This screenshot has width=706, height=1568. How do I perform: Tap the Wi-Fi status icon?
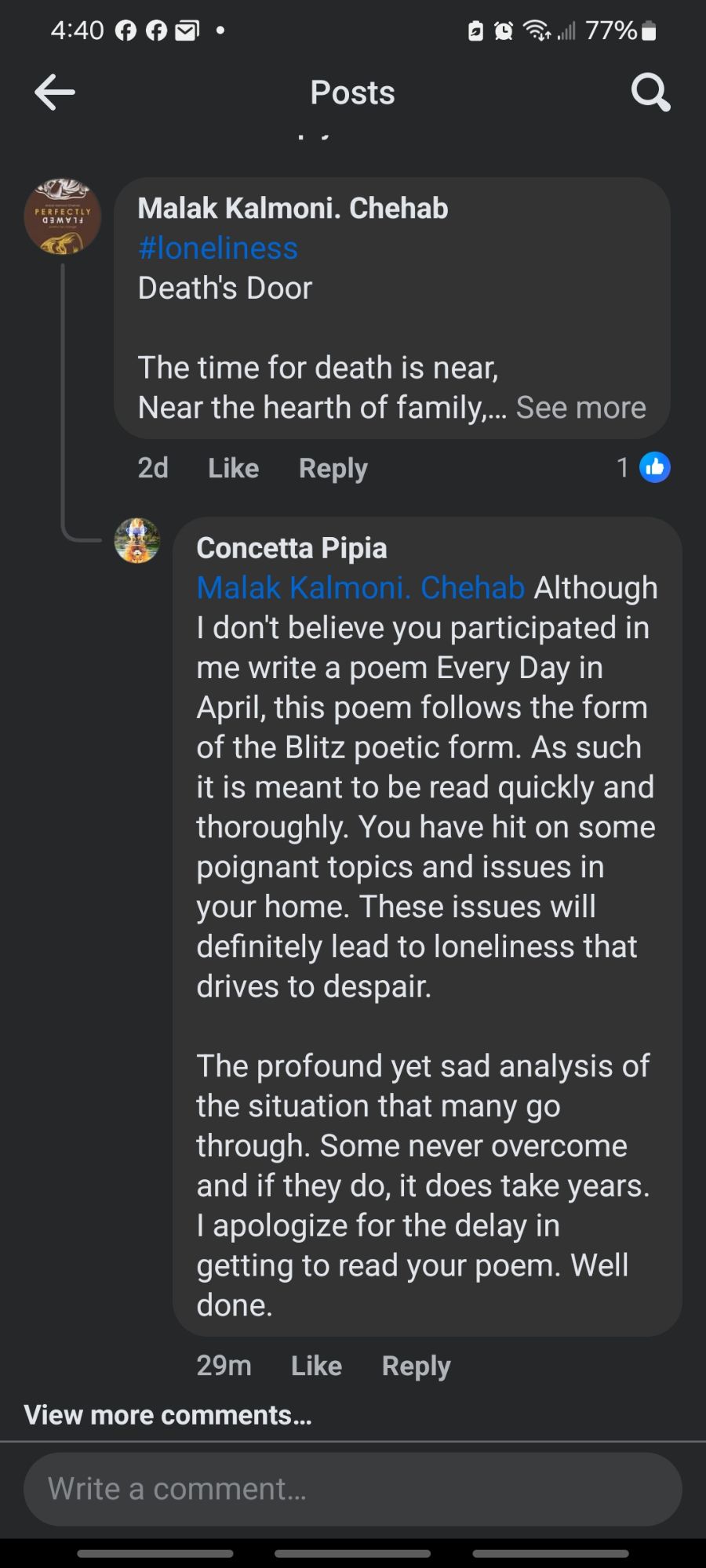[x=537, y=31]
